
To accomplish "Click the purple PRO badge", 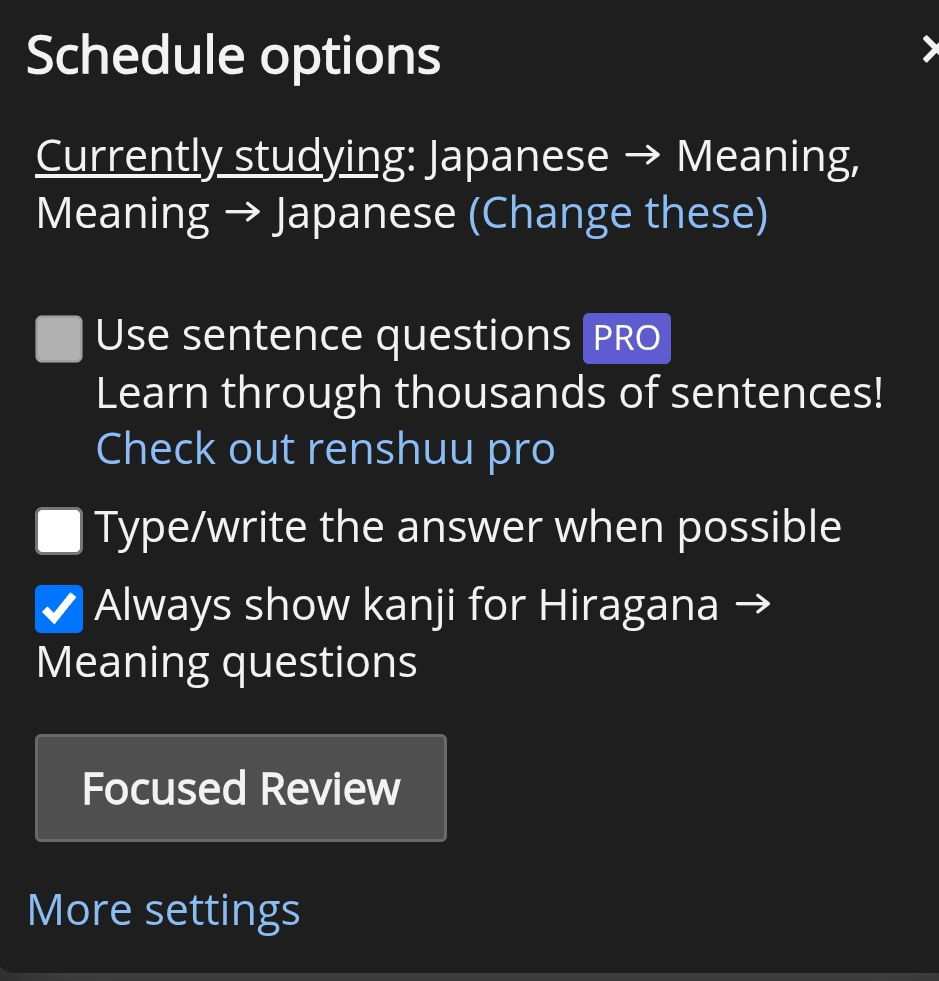I will click(627, 338).
